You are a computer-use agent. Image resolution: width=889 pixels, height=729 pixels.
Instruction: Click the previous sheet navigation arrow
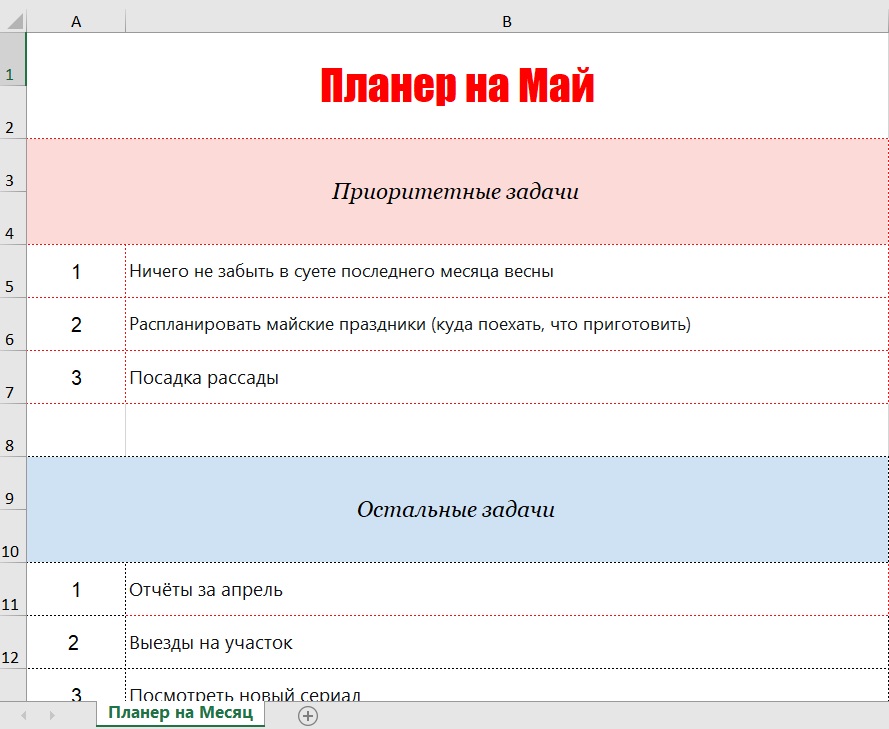[24, 715]
